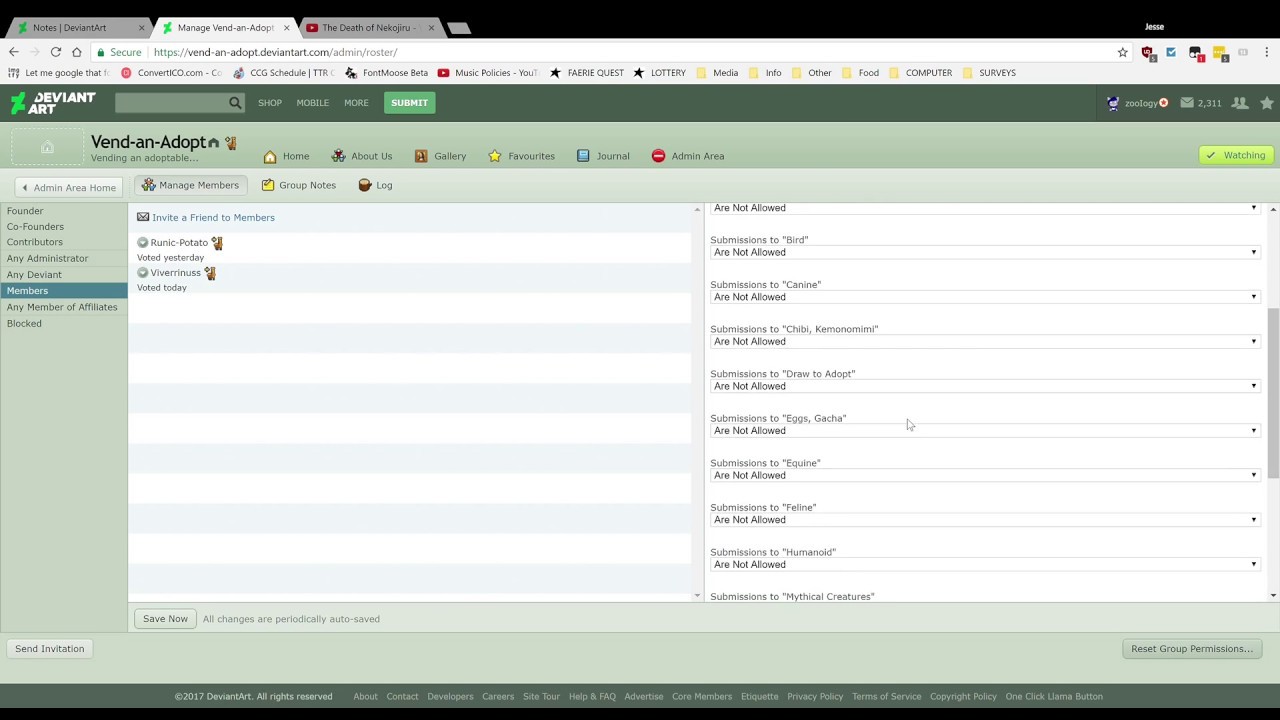
Task: Click the group avatar placeholder box
Action: [47, 147]
